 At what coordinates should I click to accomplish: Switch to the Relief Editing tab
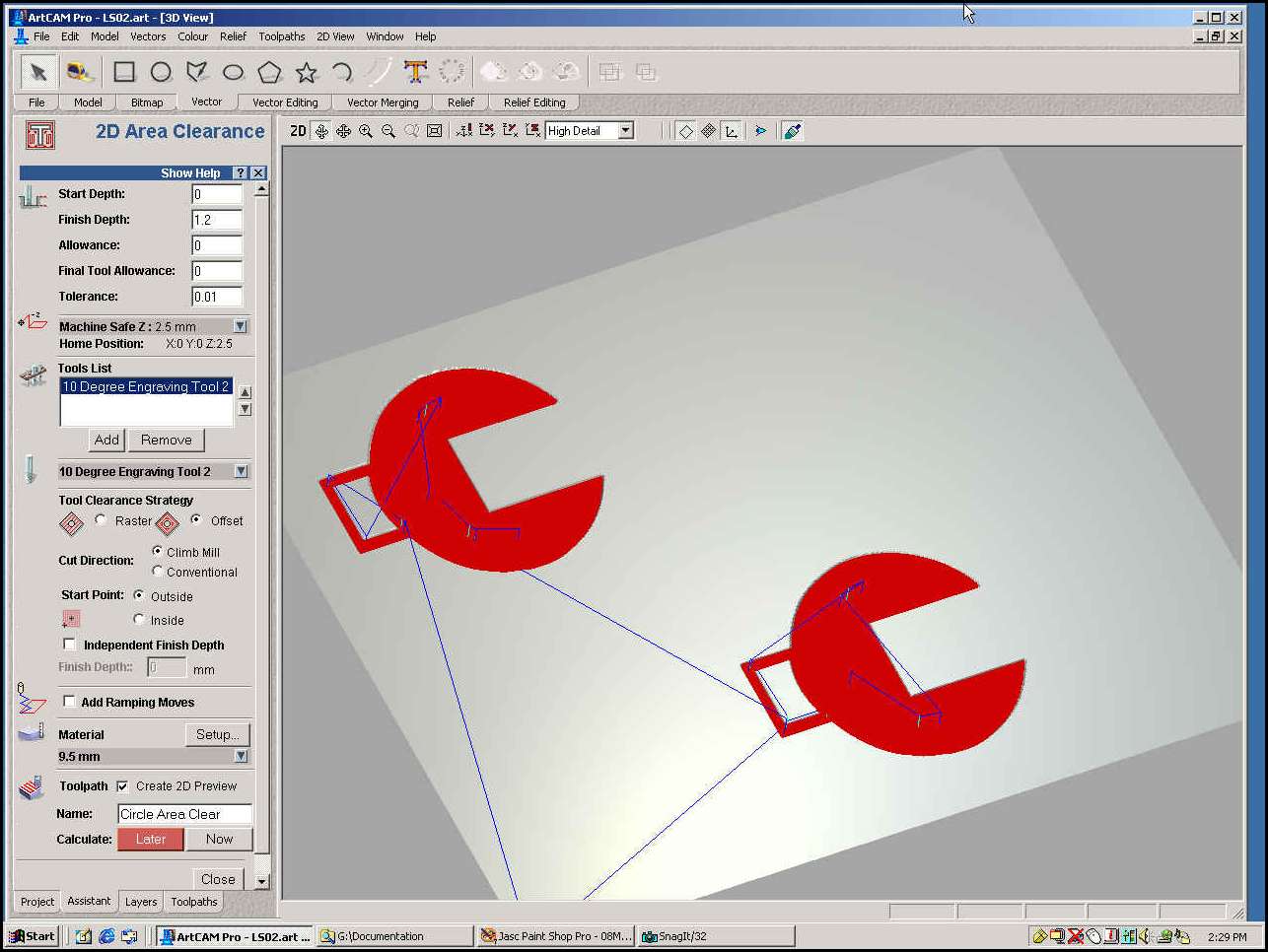click(x=534, y=102)
